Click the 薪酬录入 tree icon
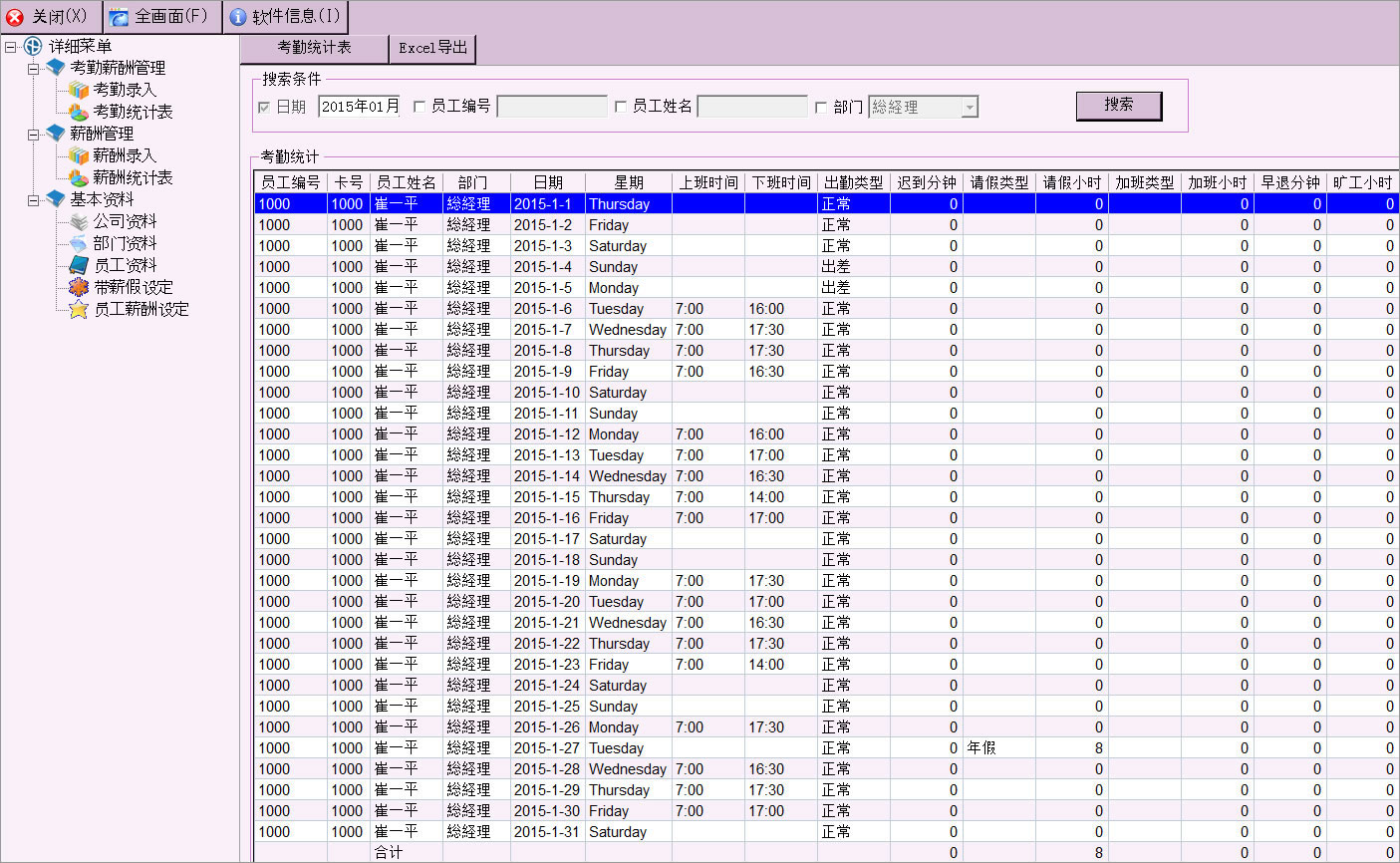Viewport: 1400px width, 863px height. (x=79, y=155)
